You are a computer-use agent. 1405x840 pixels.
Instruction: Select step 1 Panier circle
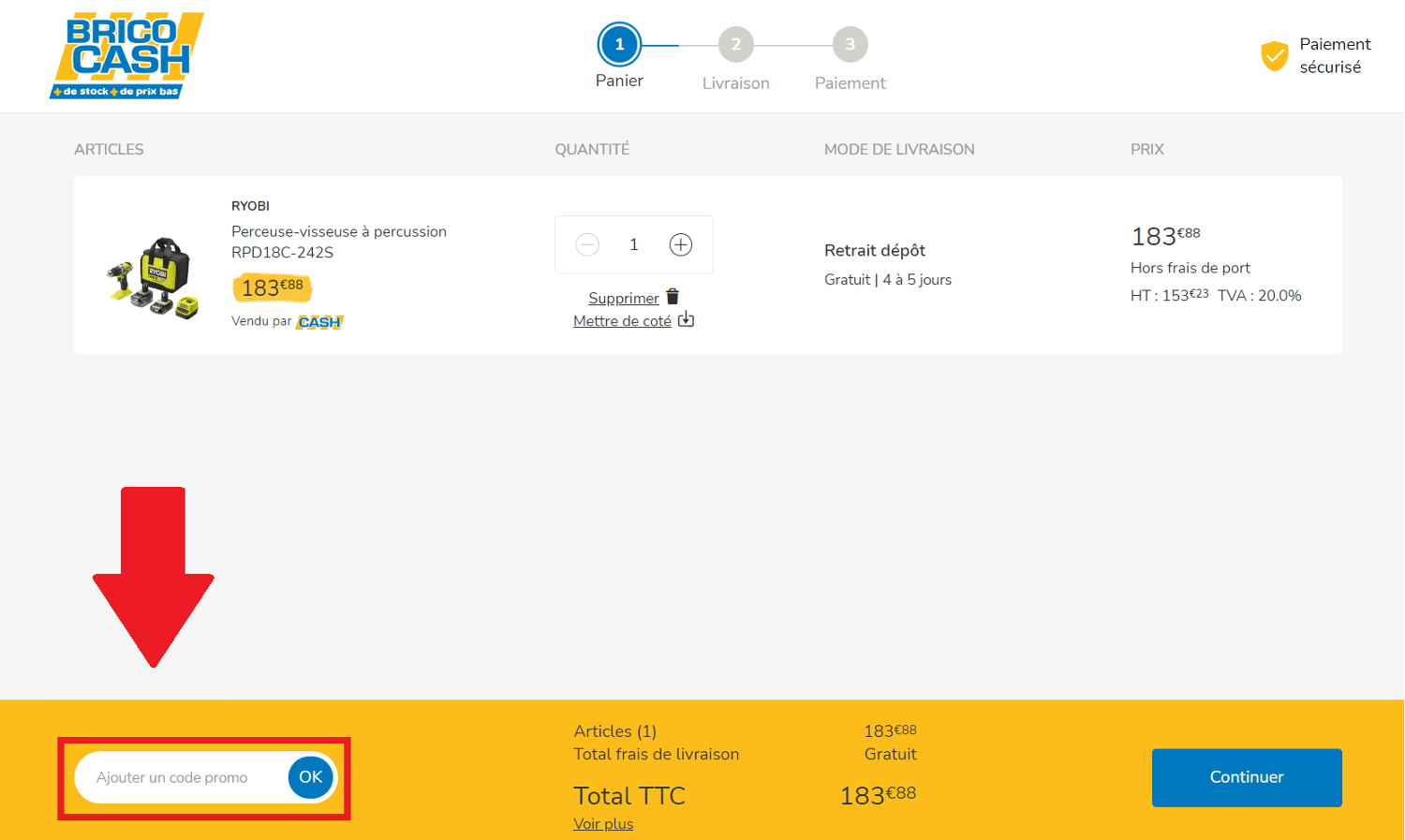tap(619, 44)
